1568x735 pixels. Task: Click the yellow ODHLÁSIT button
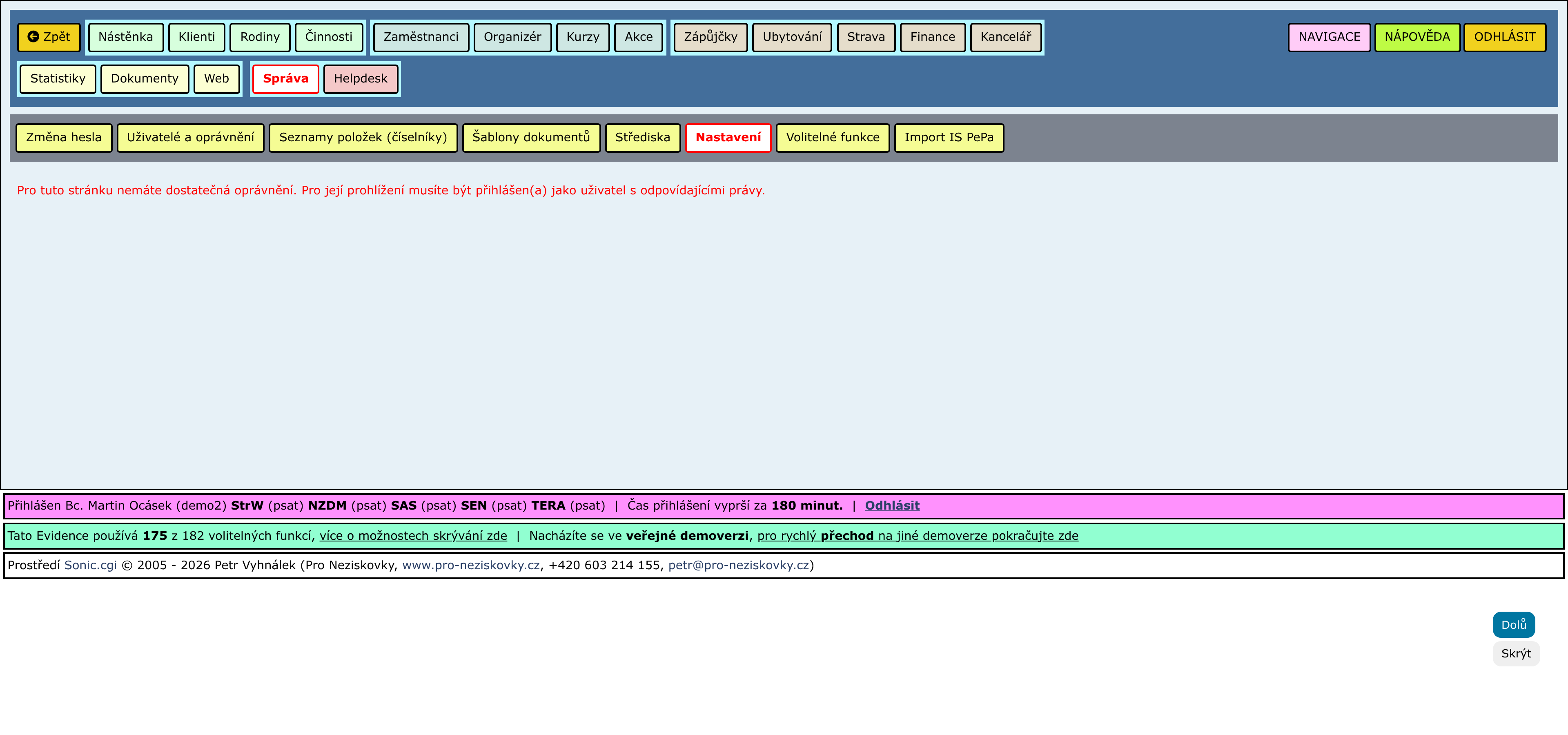[x=1504, y=37]
